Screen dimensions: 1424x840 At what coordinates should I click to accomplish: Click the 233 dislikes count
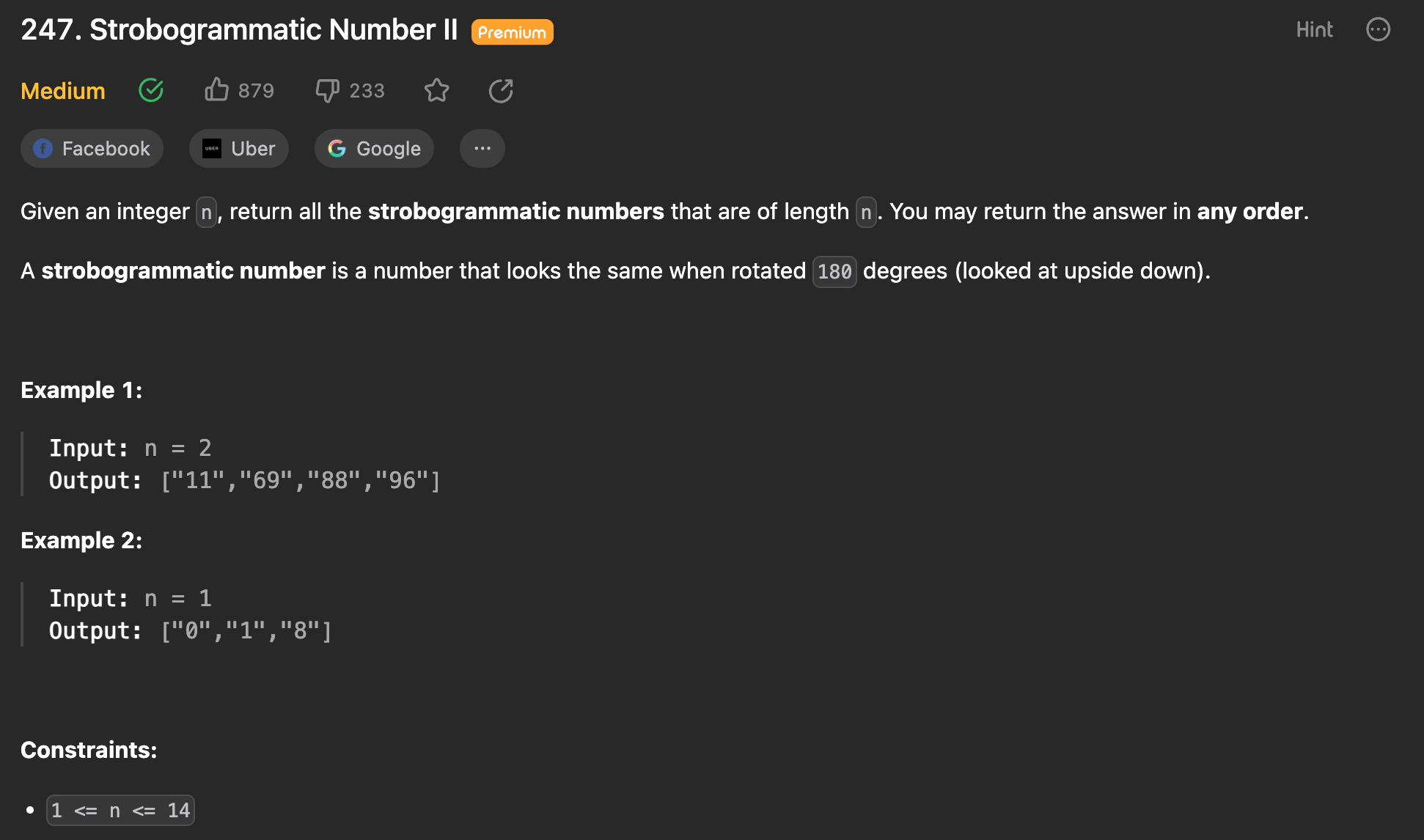367,91
